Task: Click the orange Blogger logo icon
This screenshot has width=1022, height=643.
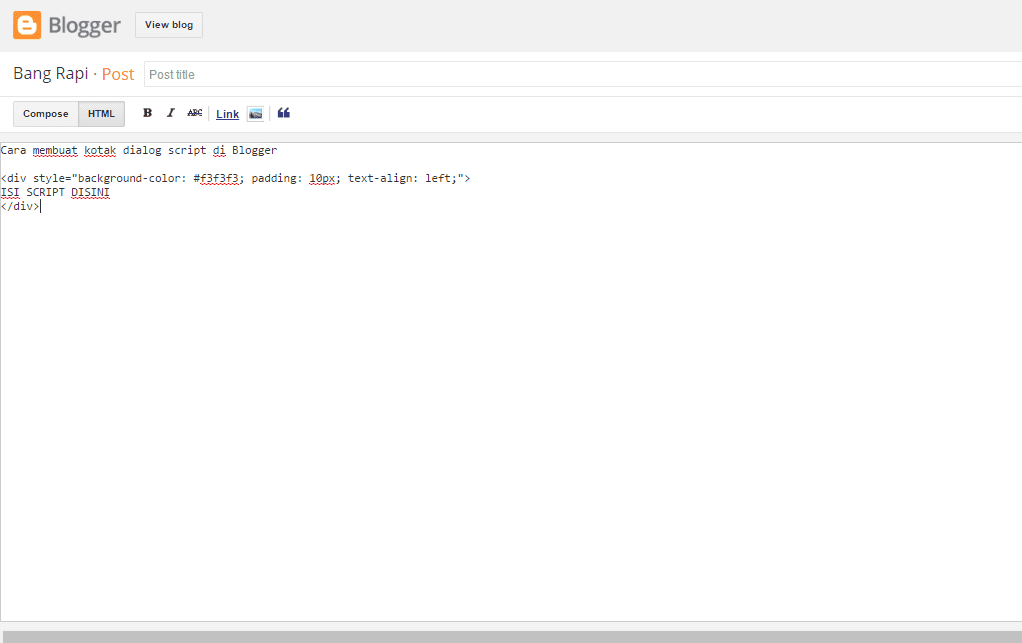Action: click(x=27, y=25)
